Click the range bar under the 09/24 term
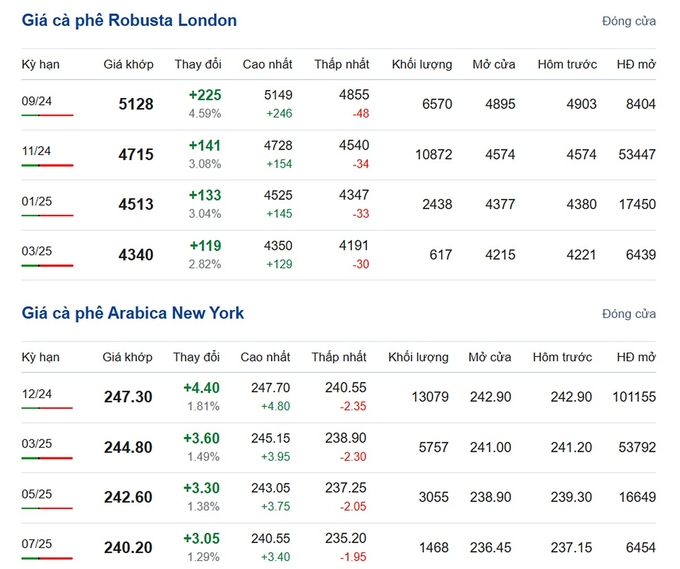680x569 pixels. 47,115
